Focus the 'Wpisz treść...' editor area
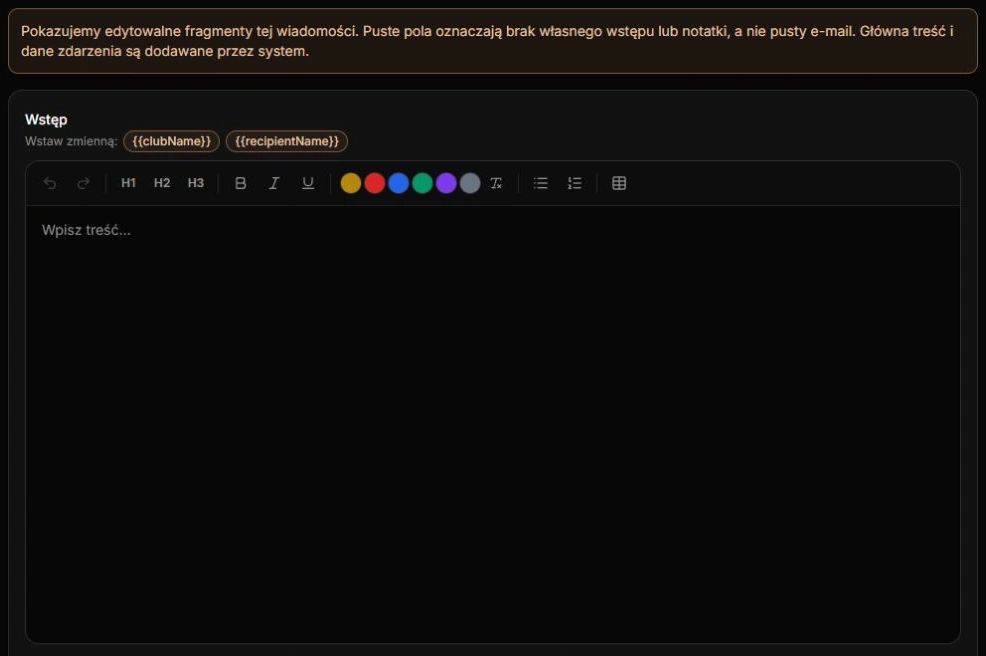 [x=492, y=424]
